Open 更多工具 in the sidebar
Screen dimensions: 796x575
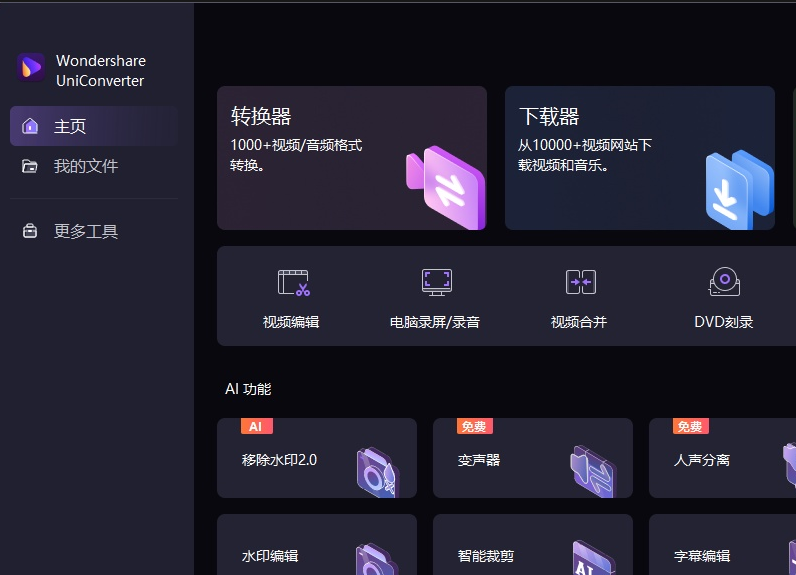pyautogui.click(x=94, y=231)
